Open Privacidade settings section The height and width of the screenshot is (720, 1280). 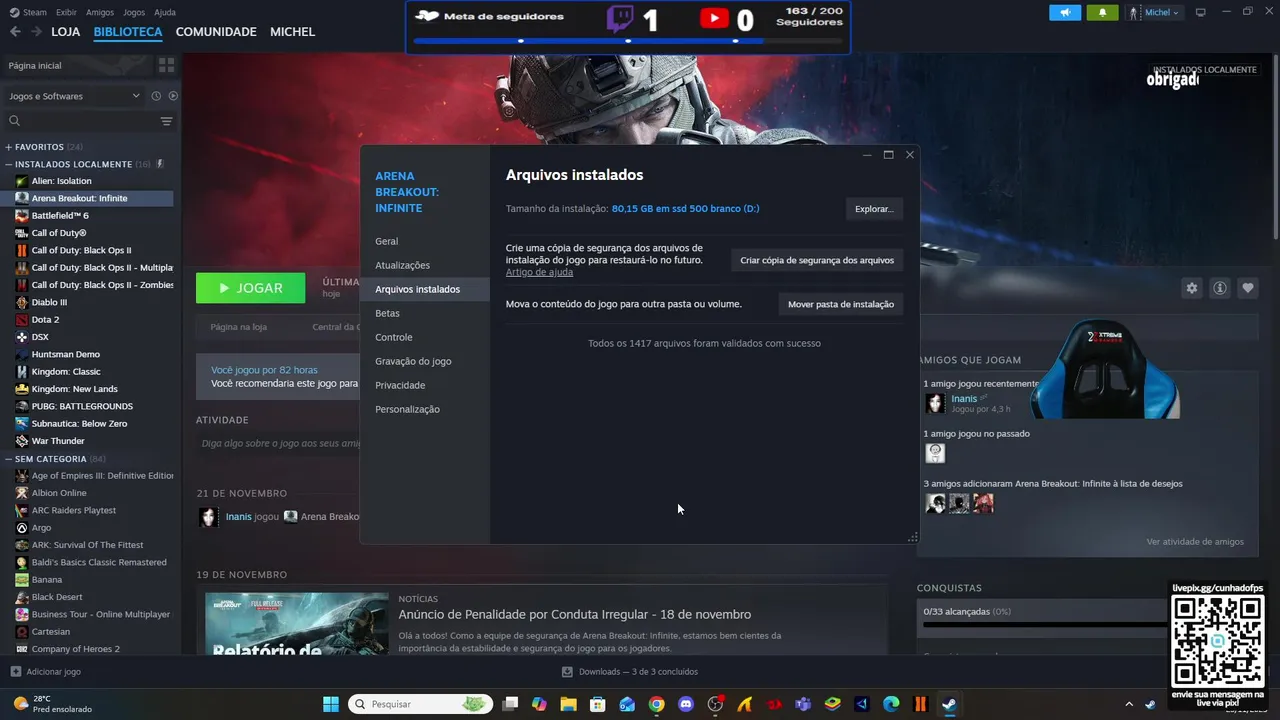[424, 385]
